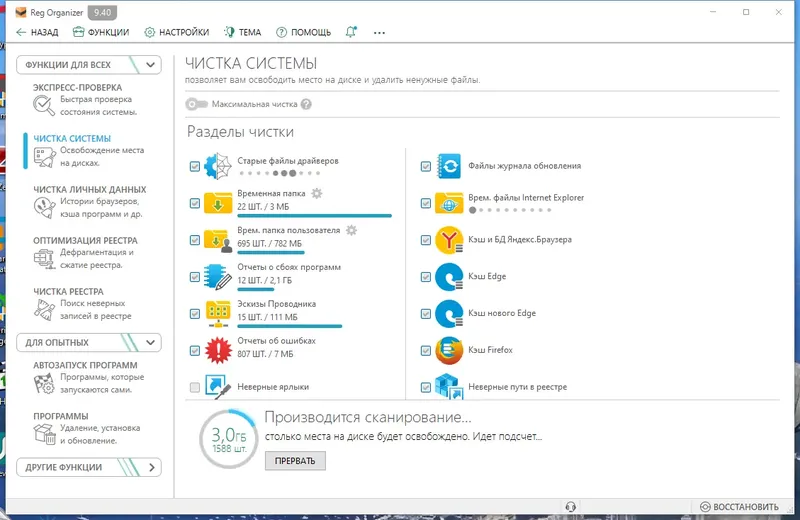
Task: Click the Яндекс.Браузер cache icon
Action: [449, 240]
